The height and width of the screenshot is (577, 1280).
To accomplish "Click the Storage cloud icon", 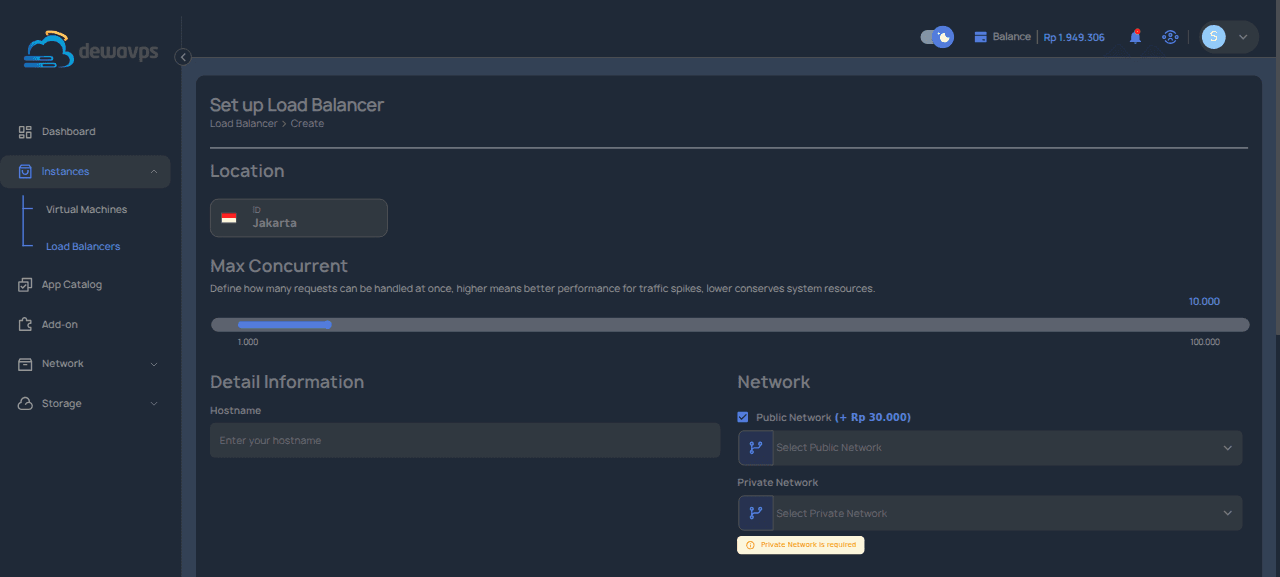I will click(25, 404).
